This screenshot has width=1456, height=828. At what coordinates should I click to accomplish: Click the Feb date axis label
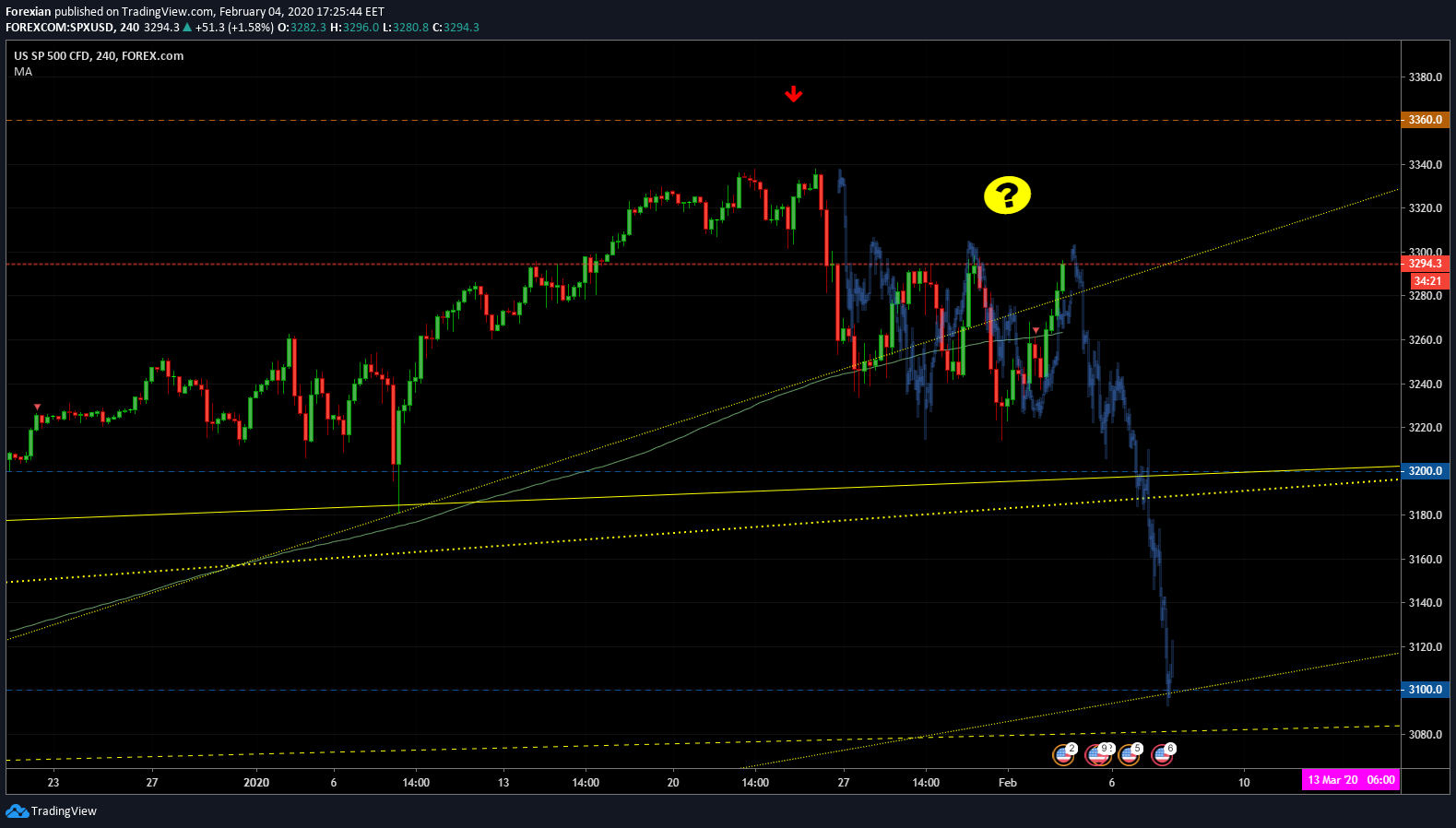1008,783
